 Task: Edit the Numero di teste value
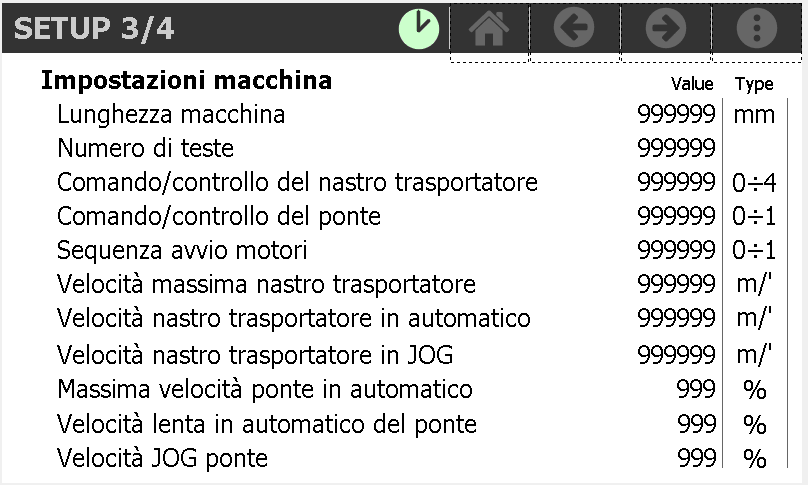(676, 149)
